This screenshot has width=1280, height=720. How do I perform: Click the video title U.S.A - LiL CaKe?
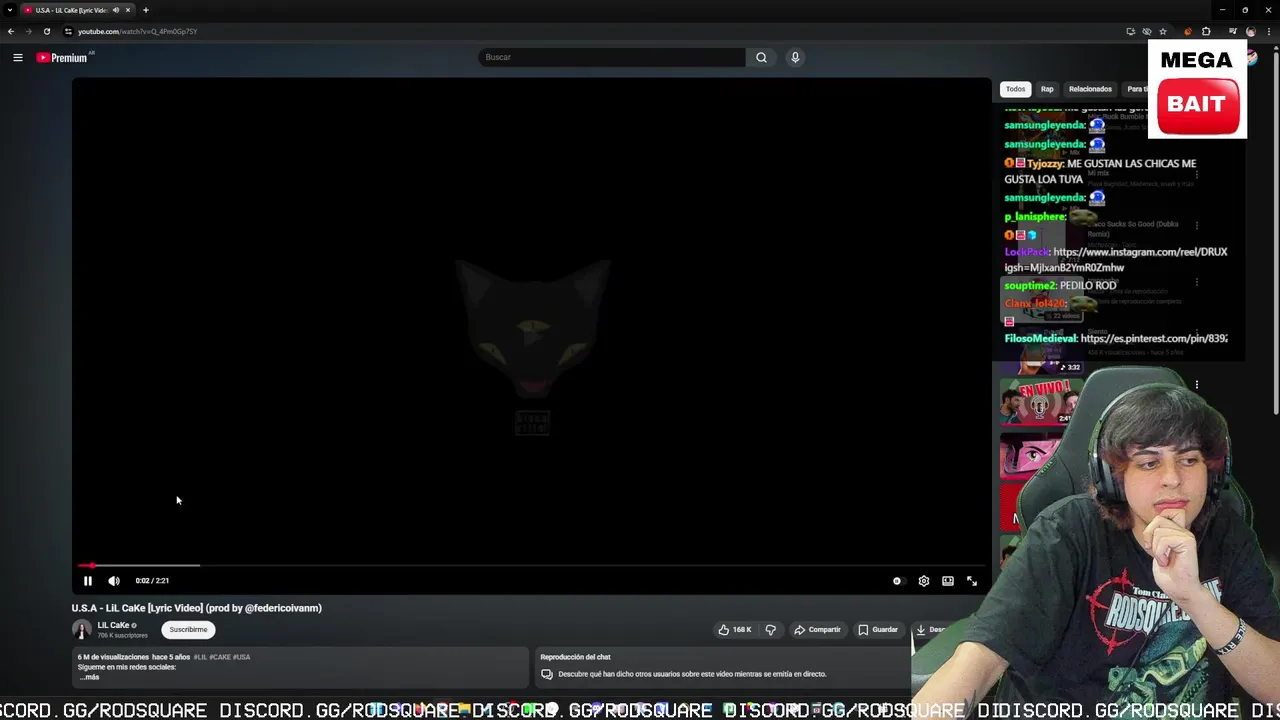[196, 608]
